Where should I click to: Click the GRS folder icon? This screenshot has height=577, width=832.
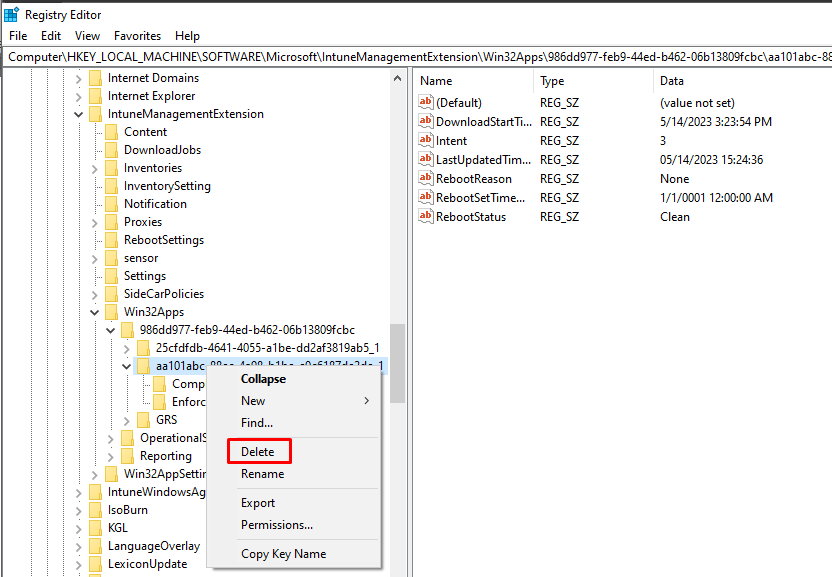143,420
